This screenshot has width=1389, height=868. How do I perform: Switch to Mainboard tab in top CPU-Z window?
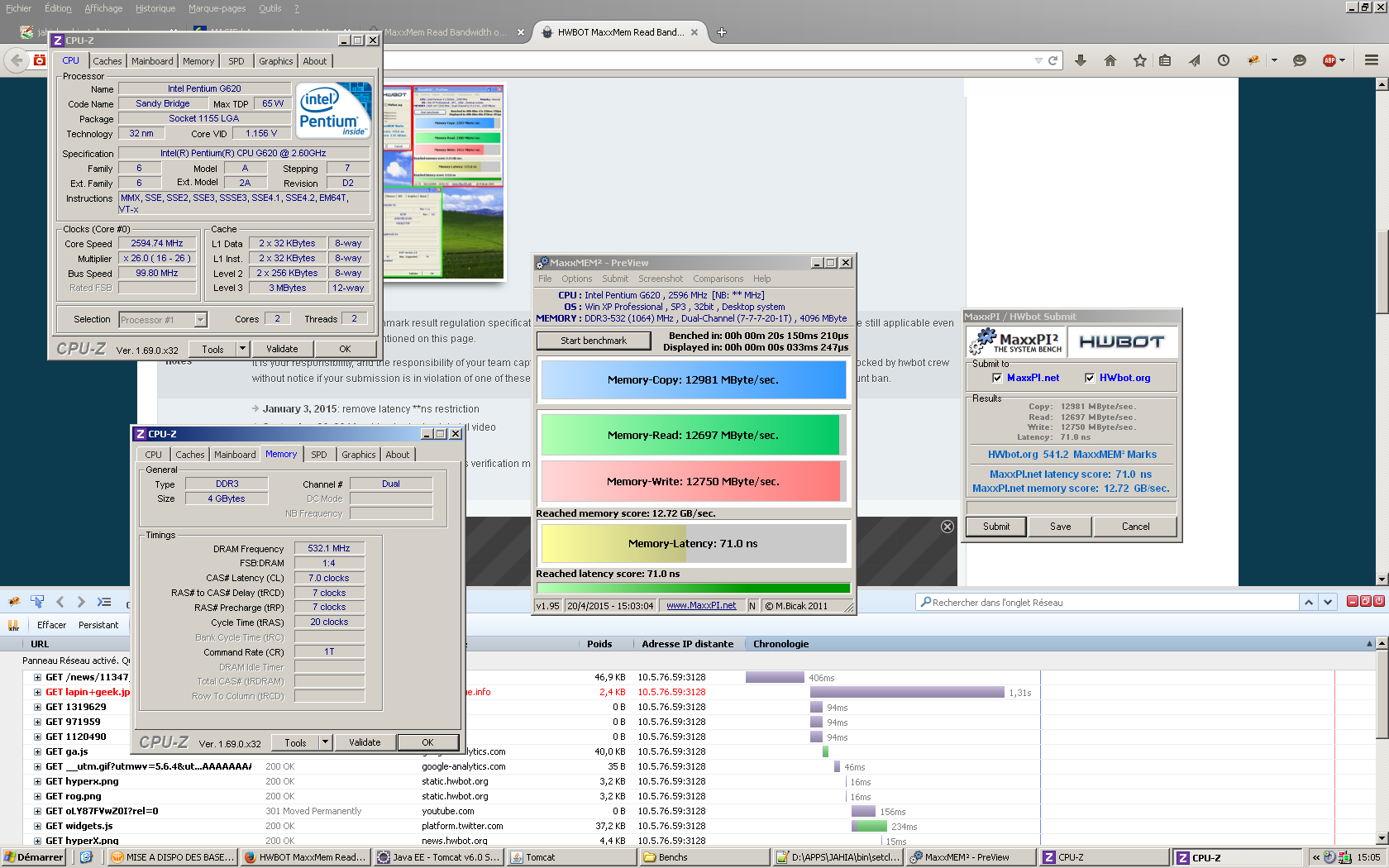152,61
